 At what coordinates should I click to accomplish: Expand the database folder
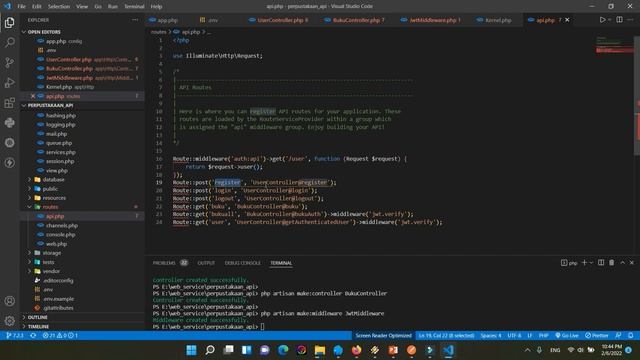(x=53, y=180)
